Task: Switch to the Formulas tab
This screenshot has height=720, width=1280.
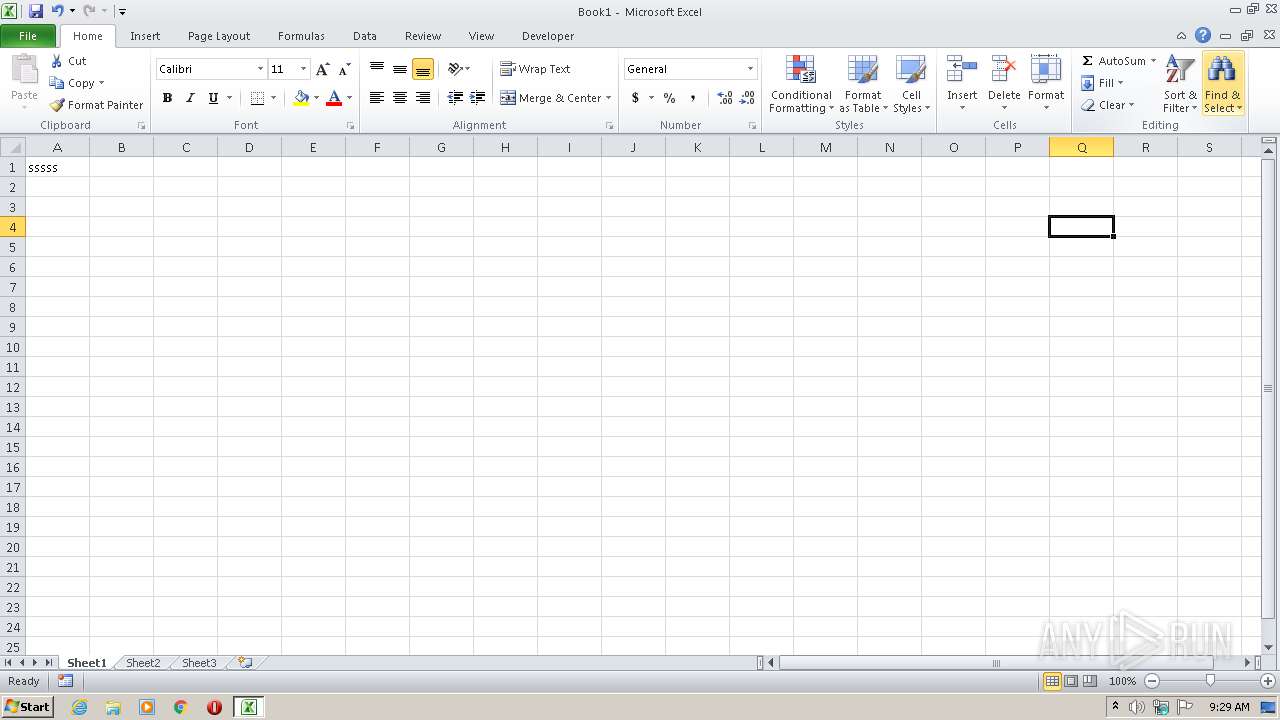Action: click(x=301, y=36)
